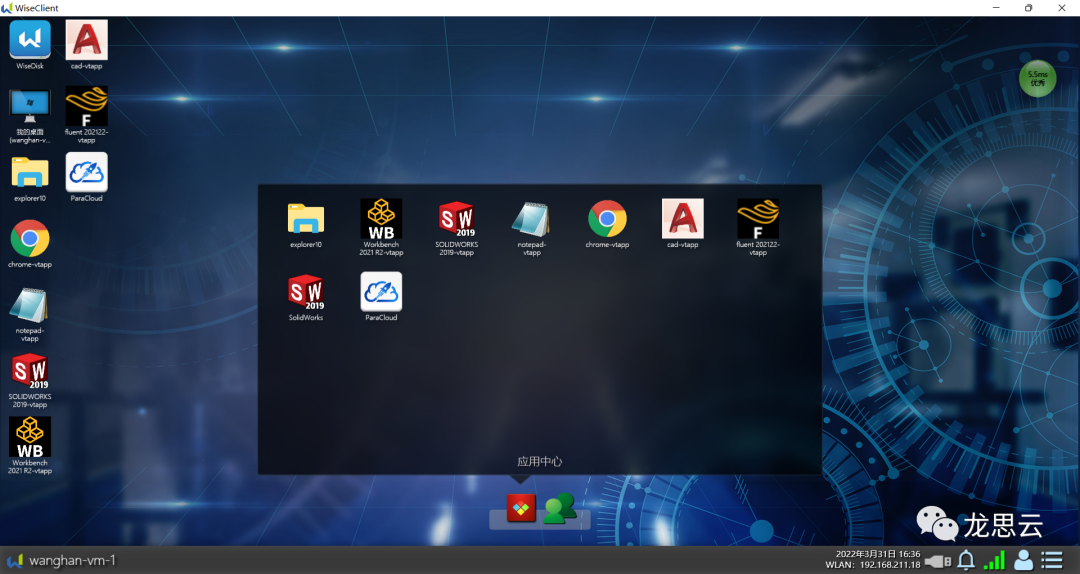Open chrome-vtapp in the app center panel
This screenshot has height=574, width=1080.
tap(607, 219)
